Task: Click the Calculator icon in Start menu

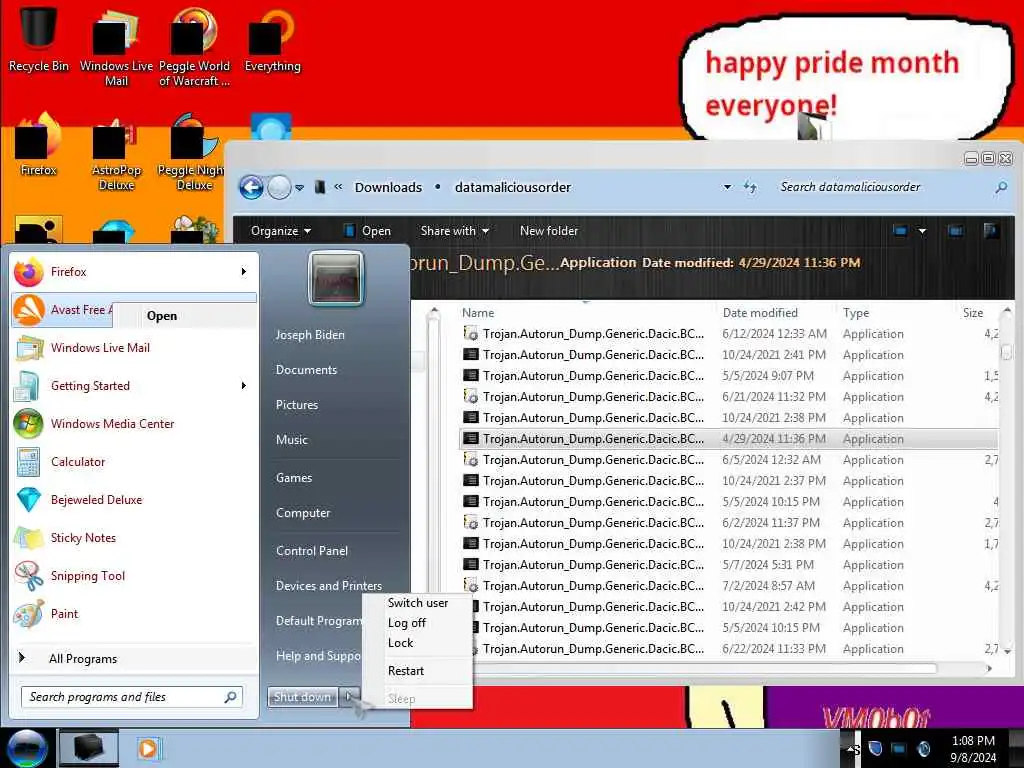Action: (x=28, y=462)
